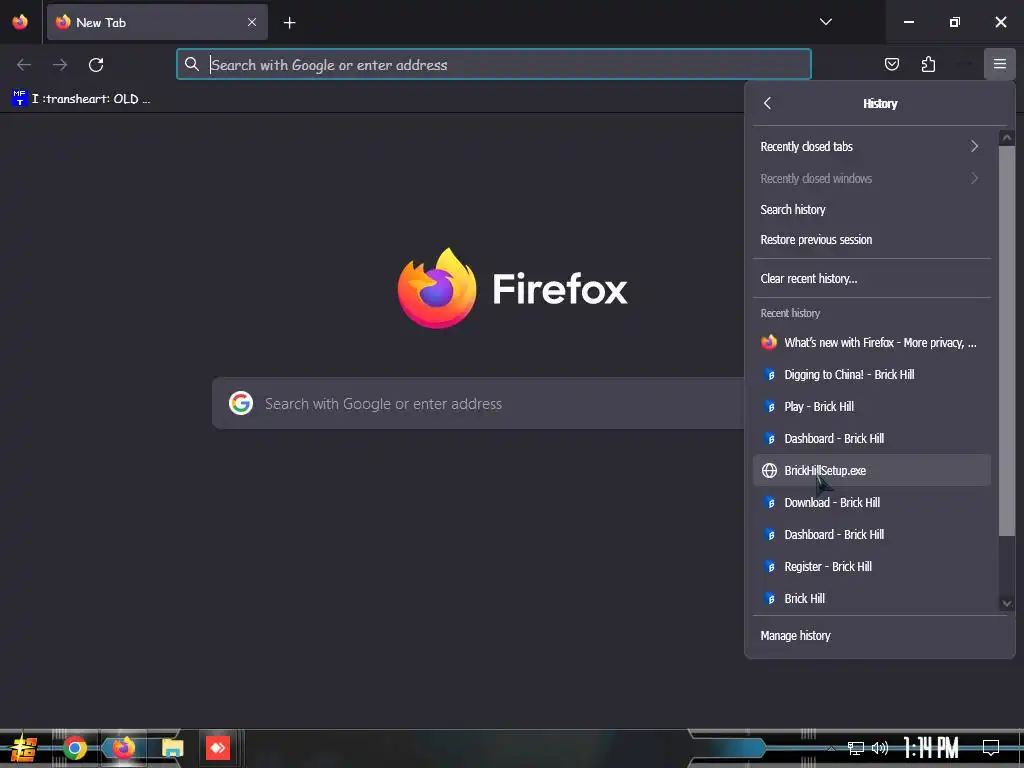Screen dimensions: 1024x768
Task: Click the network tray icon
Action: (856, 748)
